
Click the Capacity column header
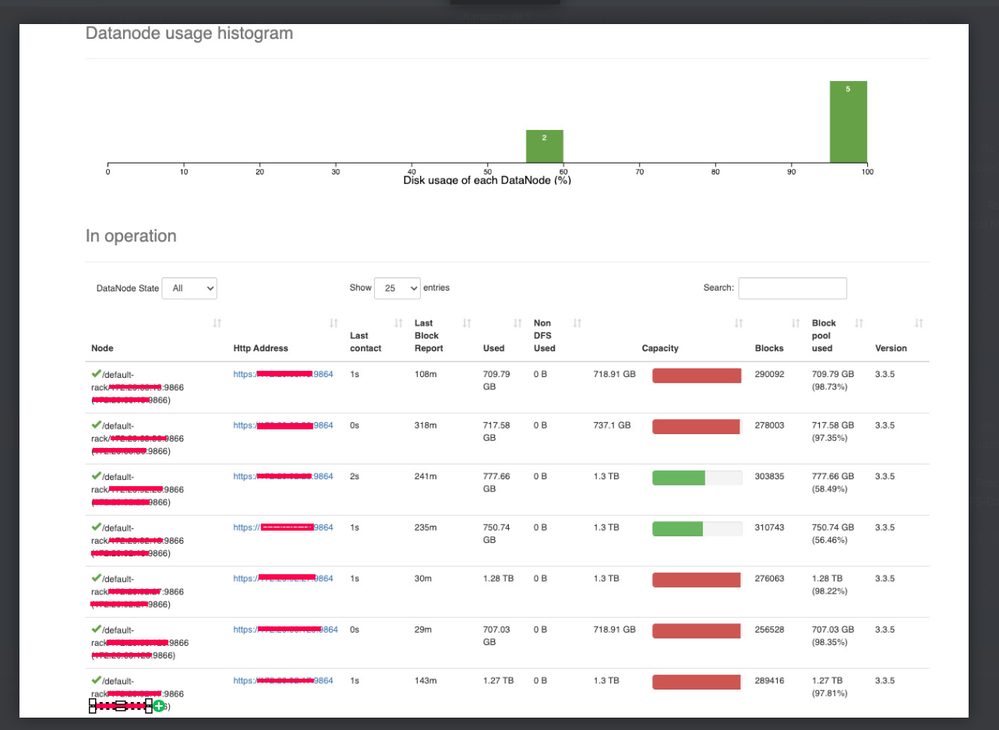(660, 348)
